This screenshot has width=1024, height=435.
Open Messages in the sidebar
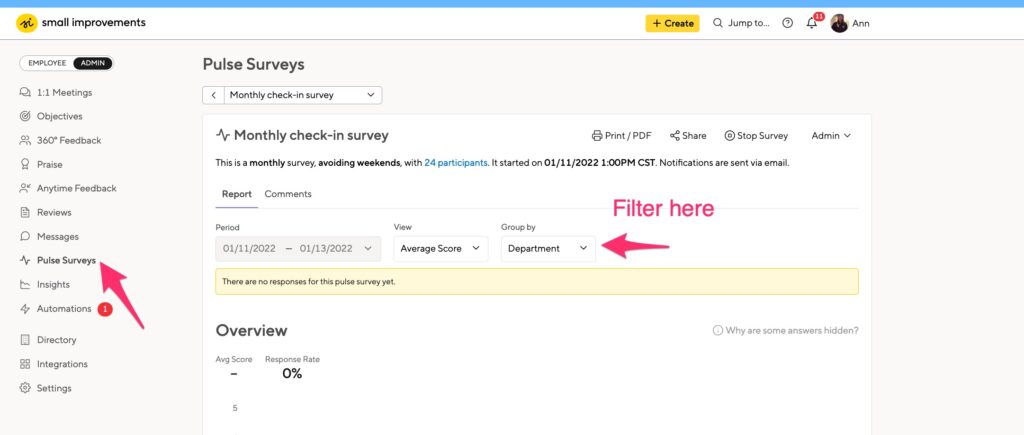click(57, 236)
